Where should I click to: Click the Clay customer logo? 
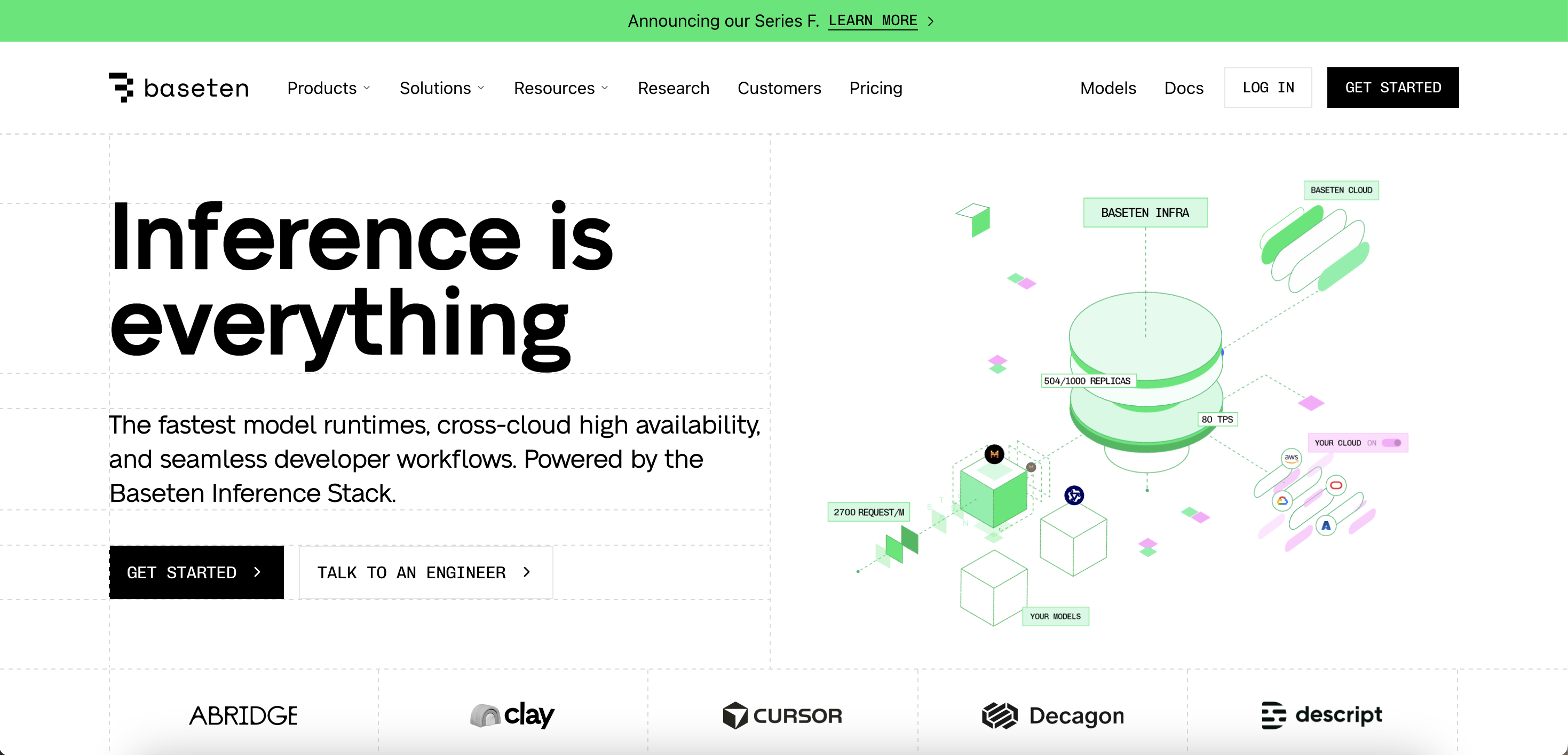(x=512, y=715)
